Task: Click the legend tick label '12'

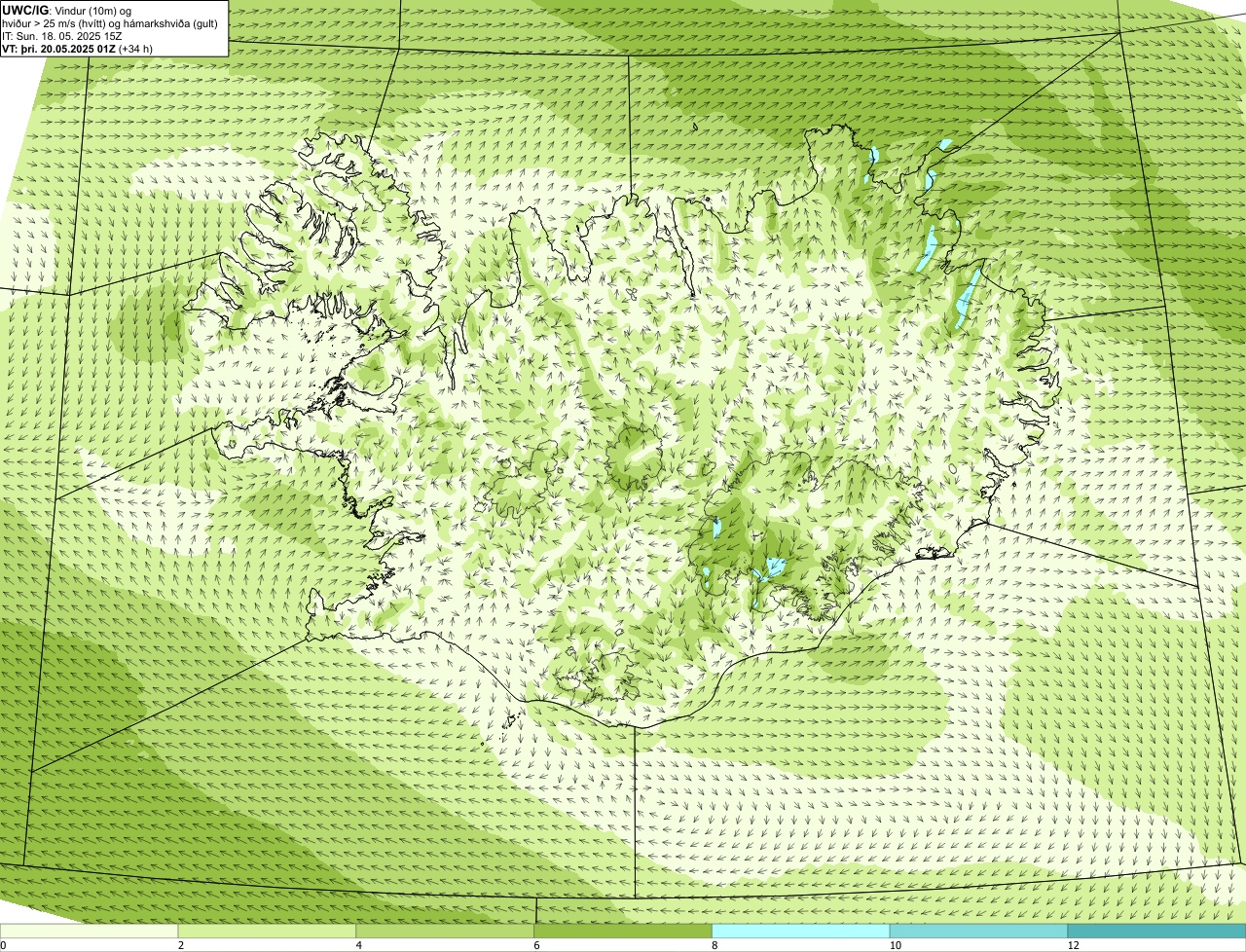Action: click(x=1073, y=945)
